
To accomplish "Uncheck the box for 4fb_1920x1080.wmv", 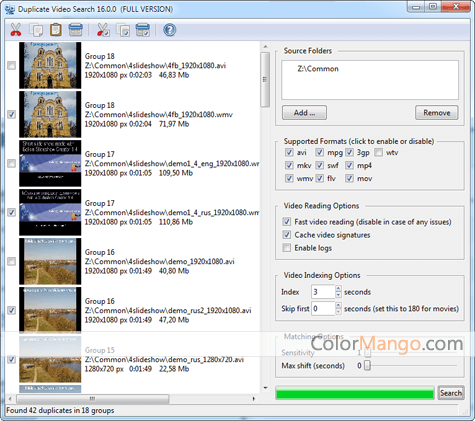I will tap(12, 114).
